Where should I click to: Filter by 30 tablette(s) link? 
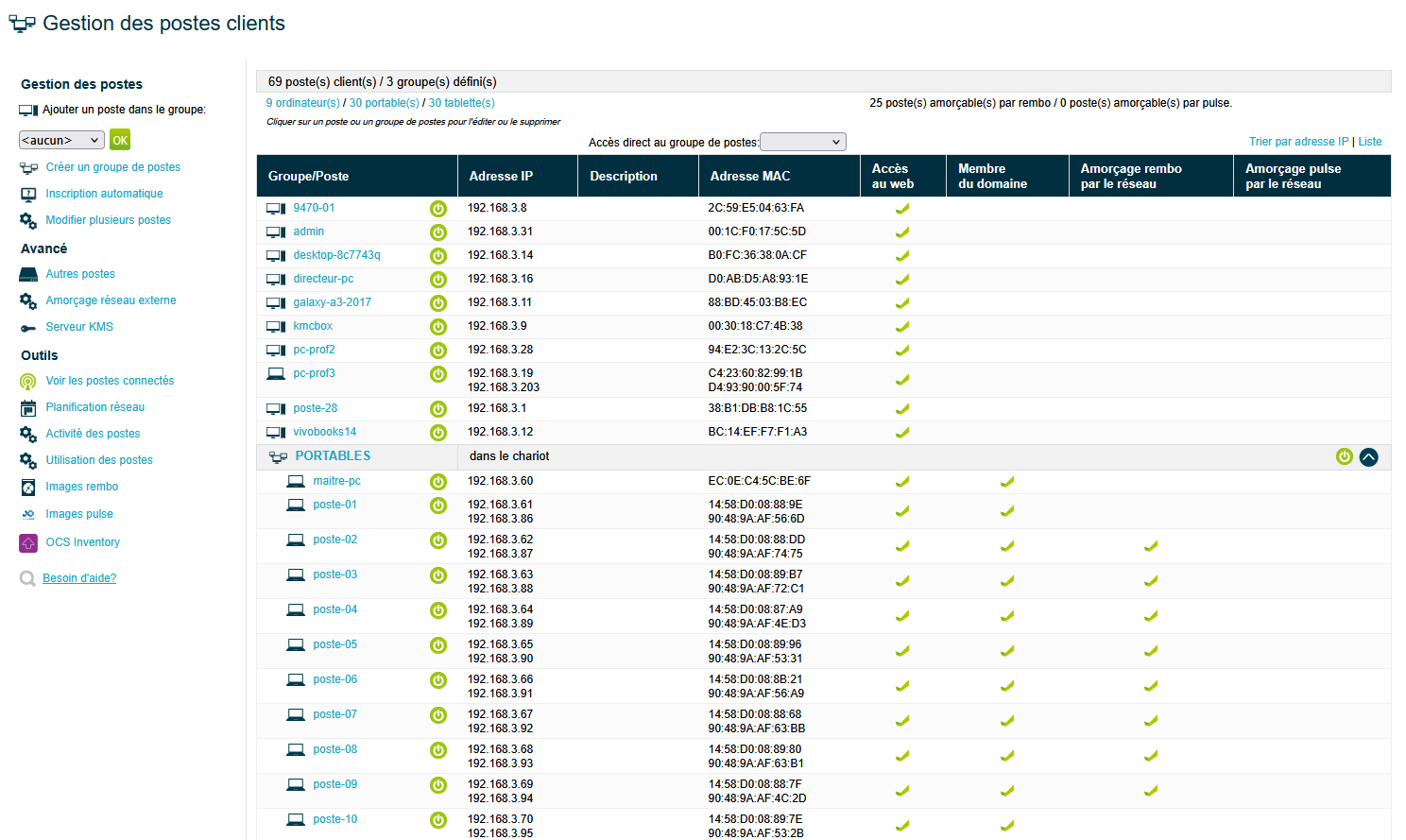pos(462,103)
